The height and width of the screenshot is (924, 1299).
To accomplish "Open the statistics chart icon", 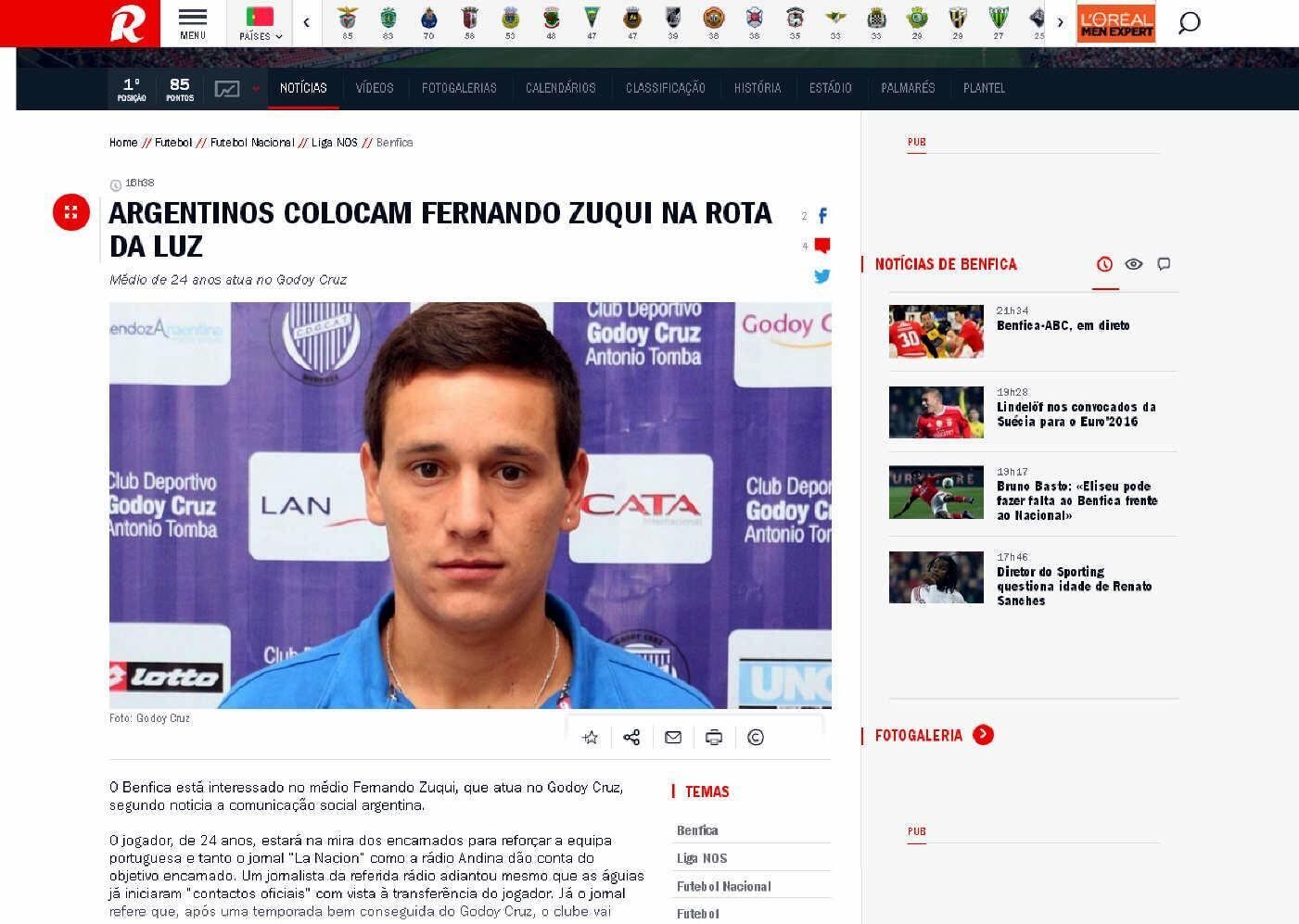I will [x=227, y=89].
